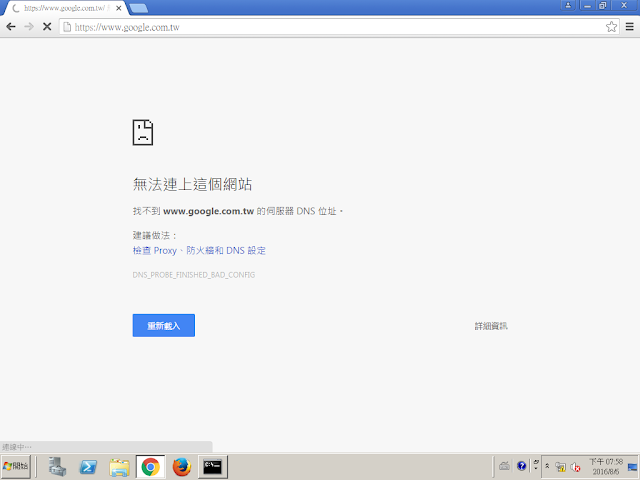The width and height of the screenshot is (640, 480).
Task: Click the 重新載入 reload button
Action: pyautogui.click(x=164, y=325)
